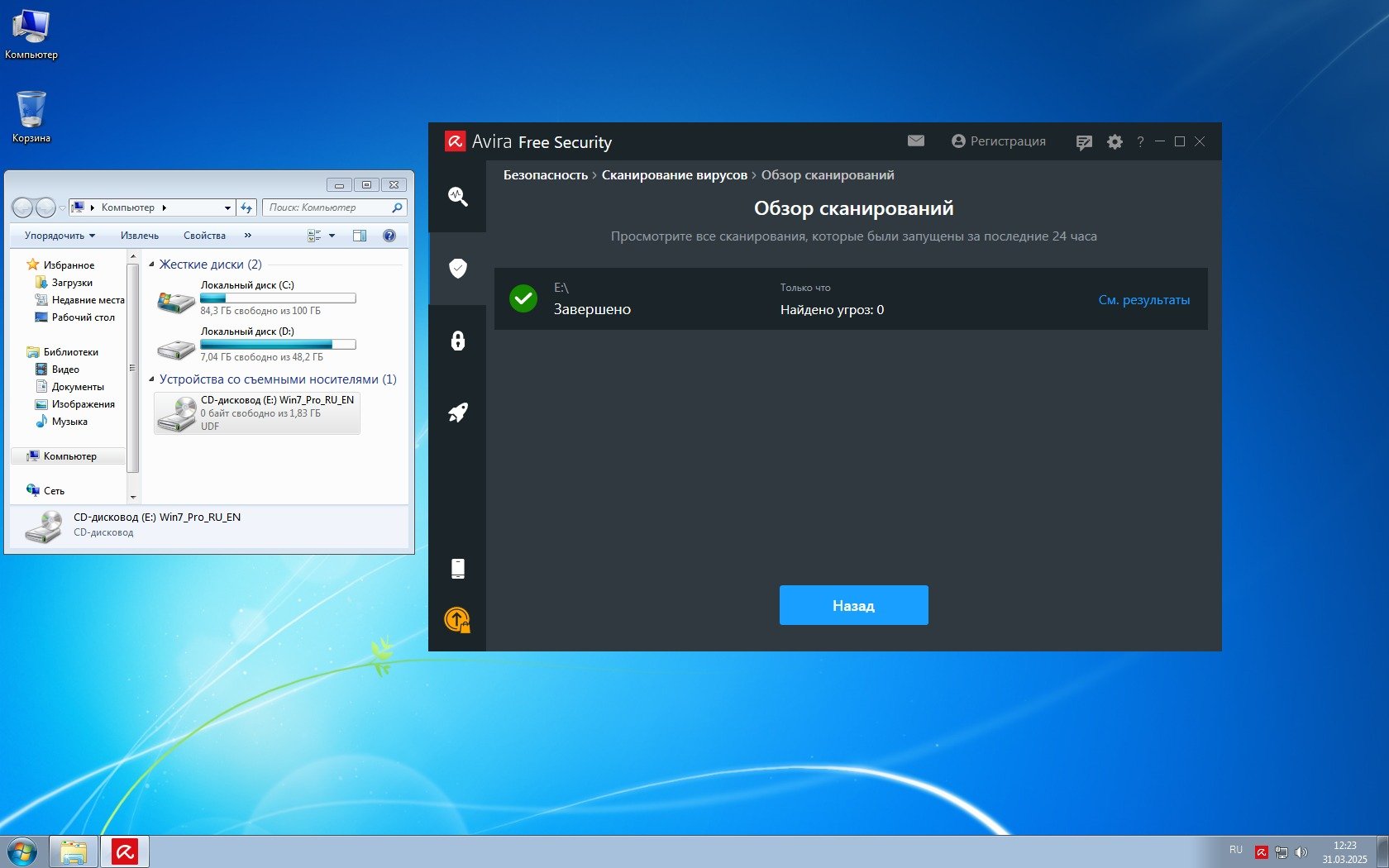The height and width of the screenshot is (868, 1389).
Task: Open Avira settings gear icon
Action: 1115,141
